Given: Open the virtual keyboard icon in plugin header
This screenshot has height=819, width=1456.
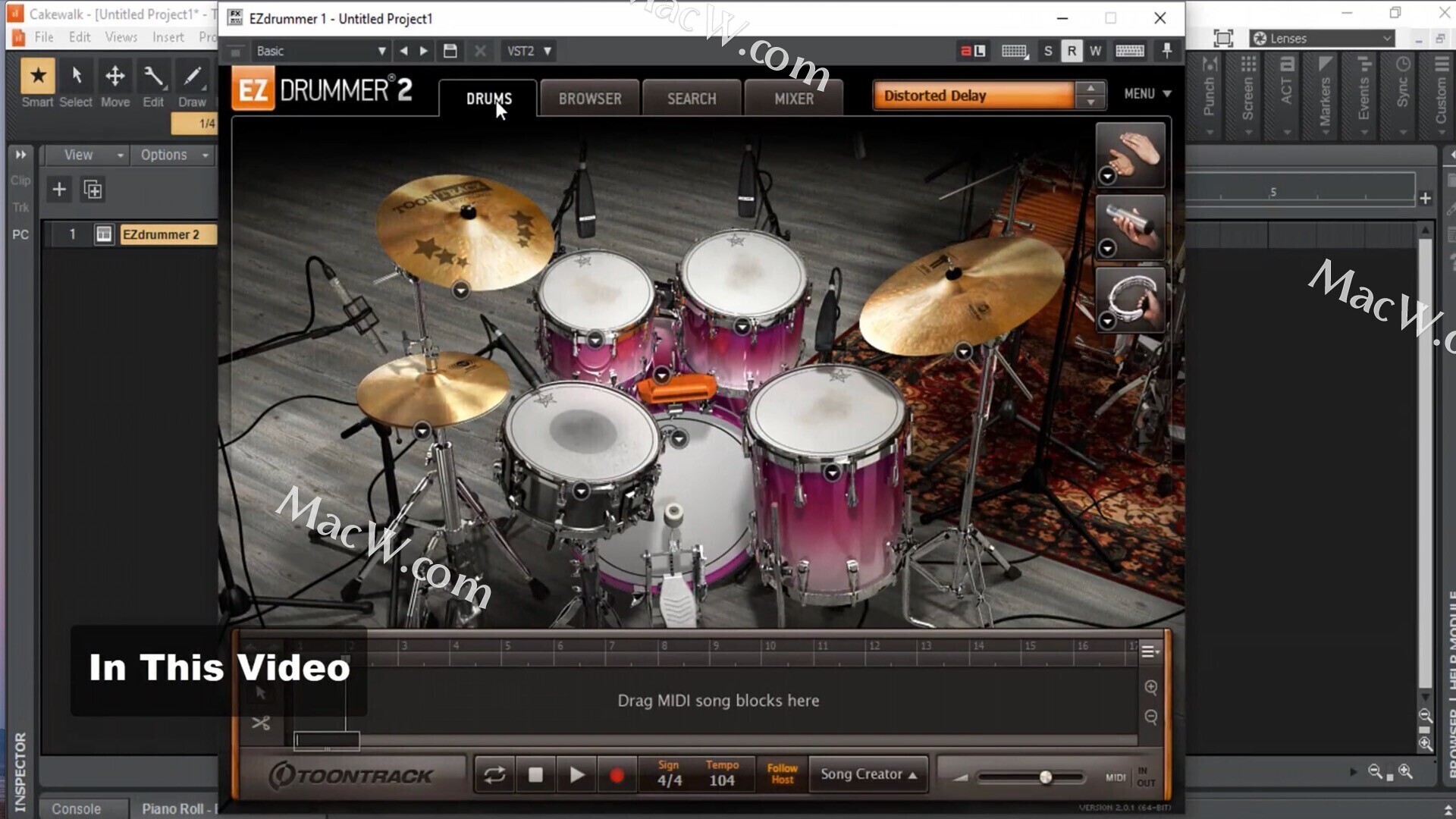Looking at the screenshot, I should coord(1129,51).
